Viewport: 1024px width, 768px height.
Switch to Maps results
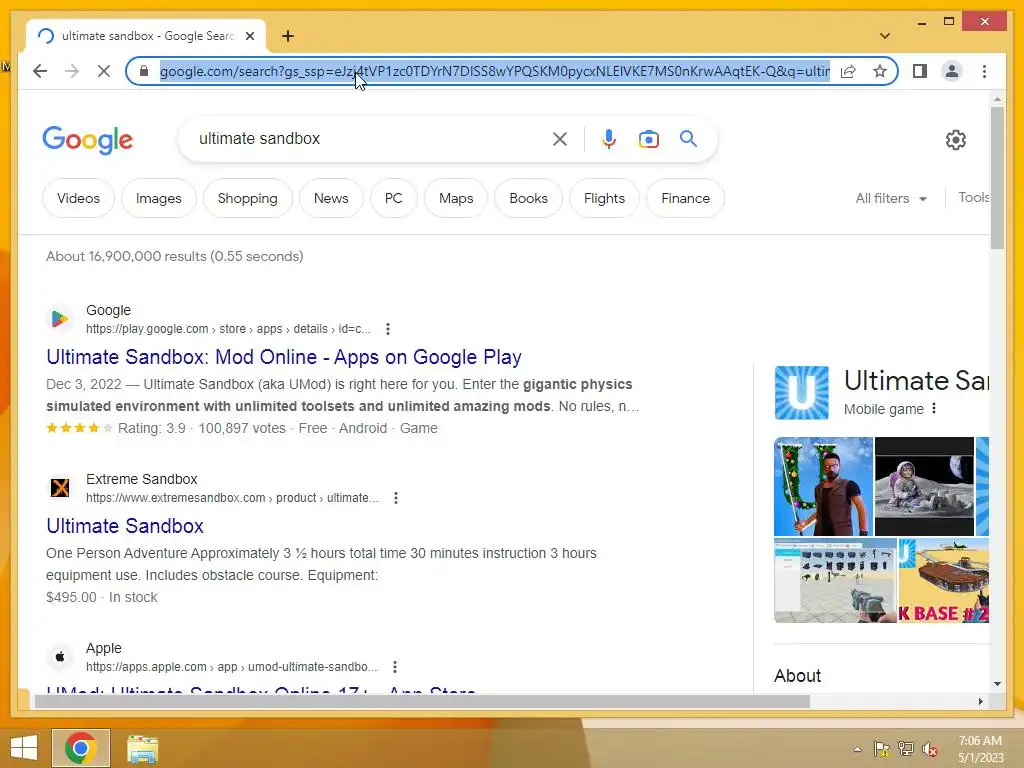(x=456, y=199)
